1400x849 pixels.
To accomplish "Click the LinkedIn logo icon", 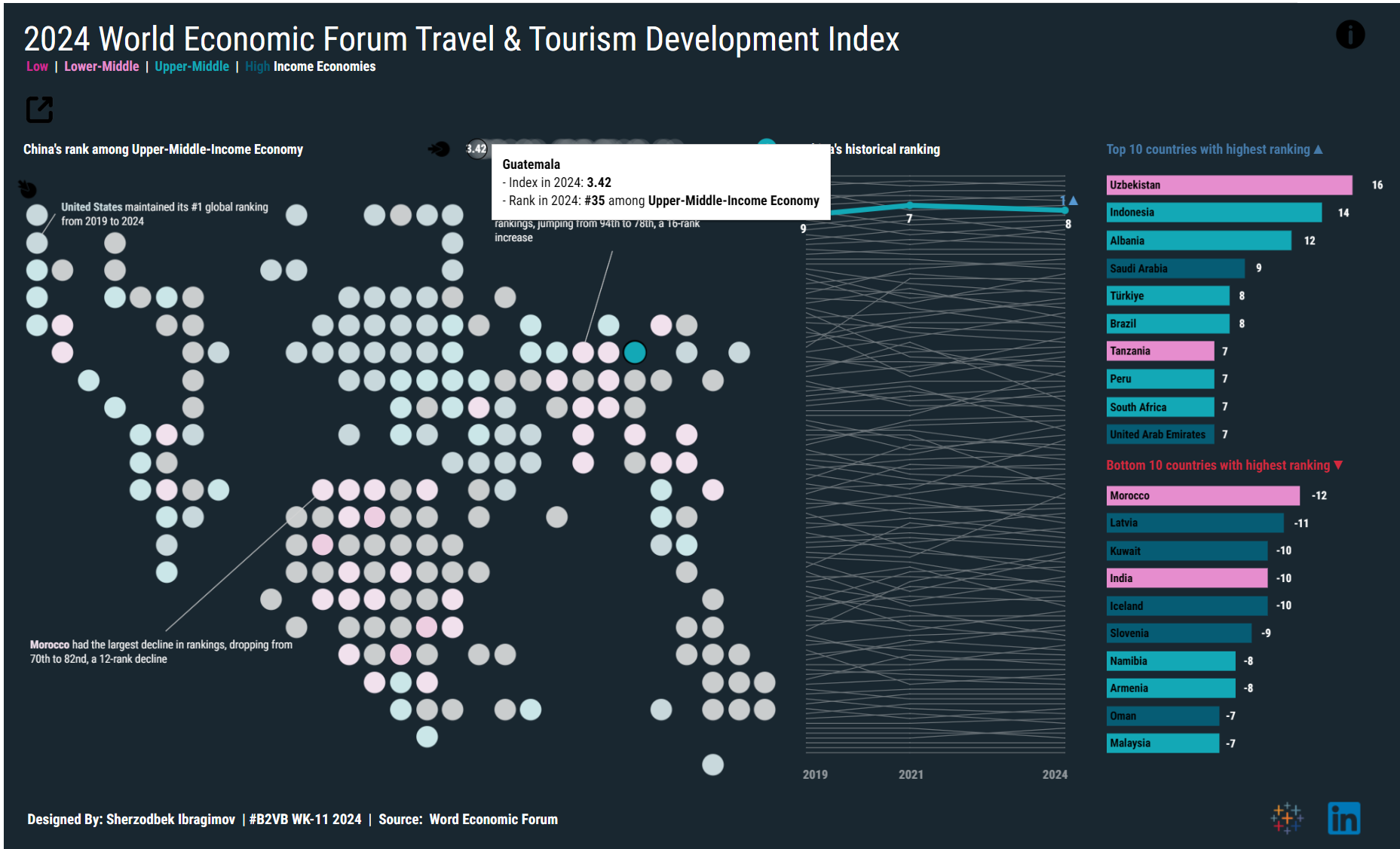I will pyautogui.click(x=1343, y=818).
